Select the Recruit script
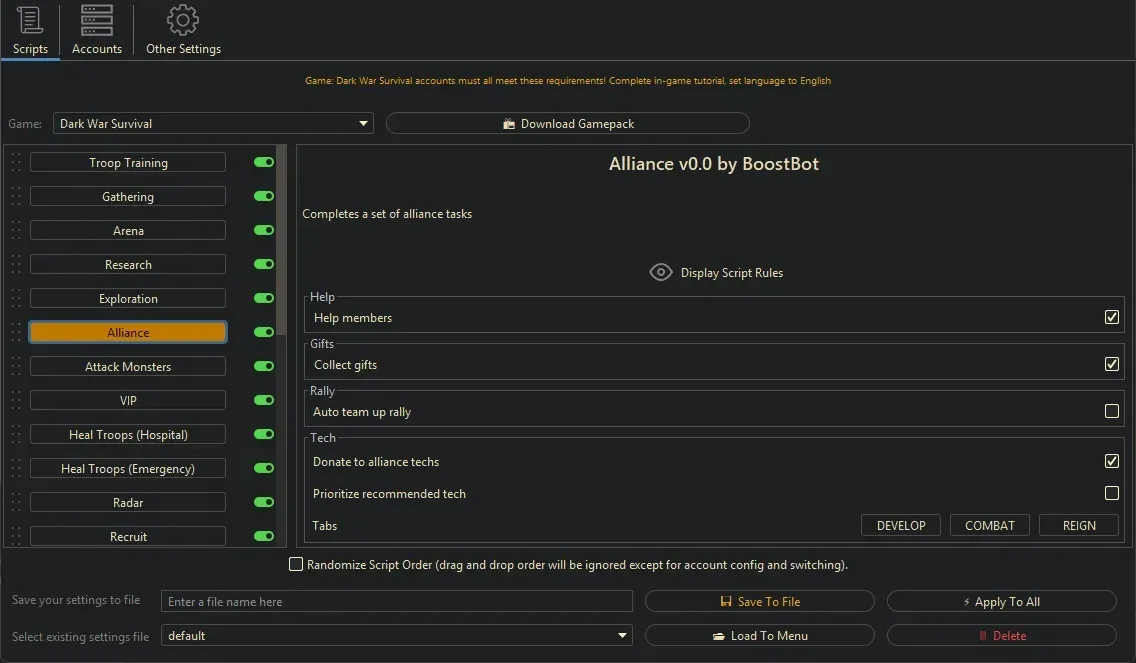Viewport: 1136px width, 663px height. coord(128,536)
